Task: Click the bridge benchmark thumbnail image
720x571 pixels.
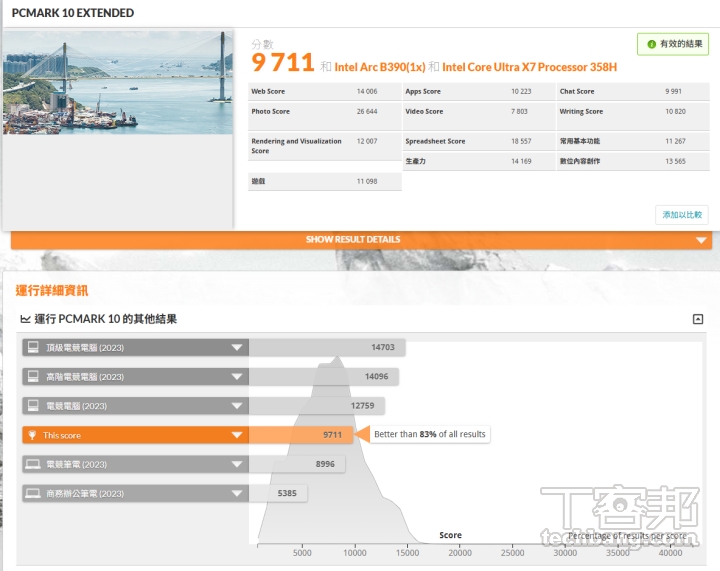Action: click(x=117, y=83)
